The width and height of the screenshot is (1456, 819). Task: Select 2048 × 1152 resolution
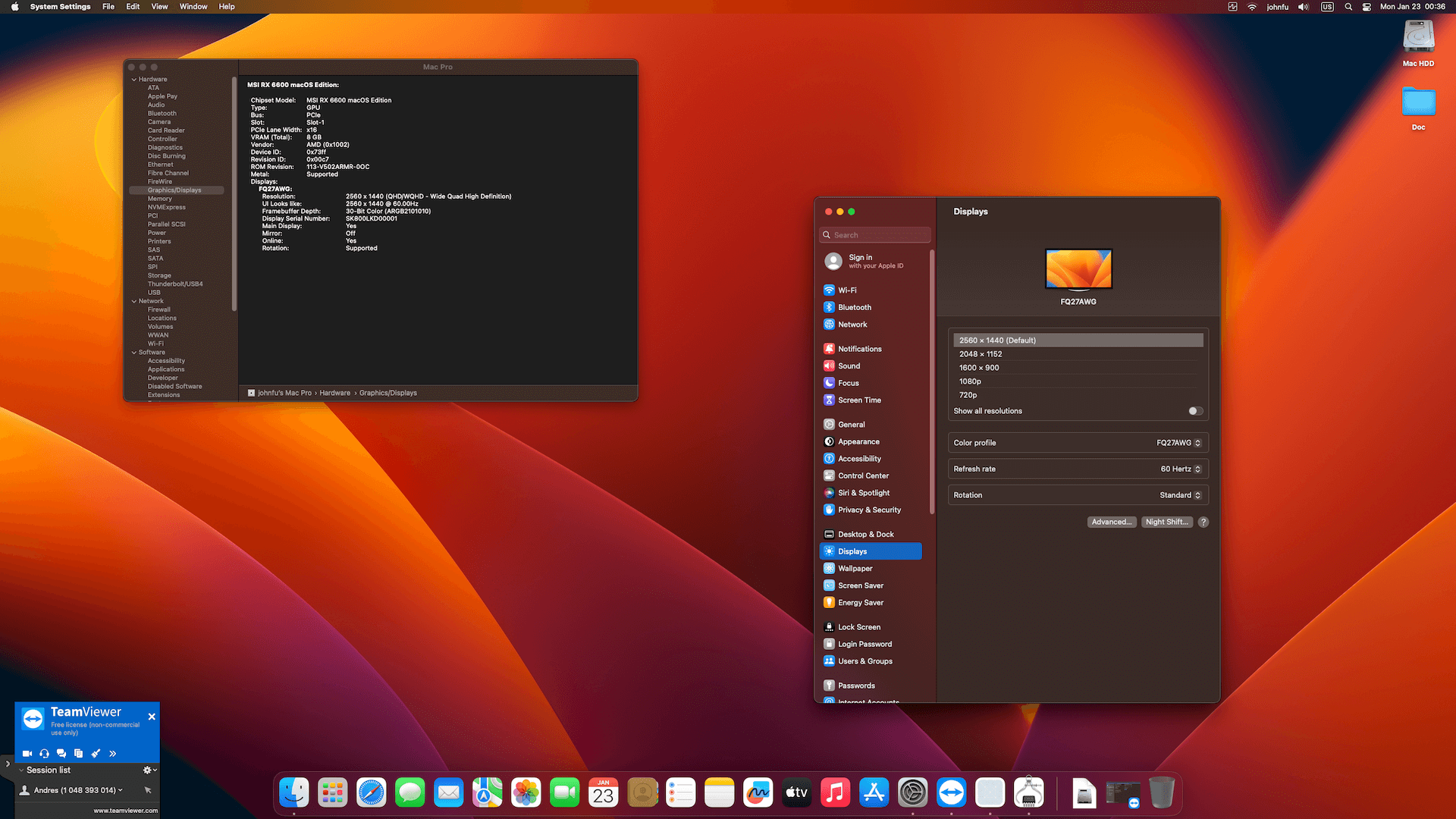1078,354
